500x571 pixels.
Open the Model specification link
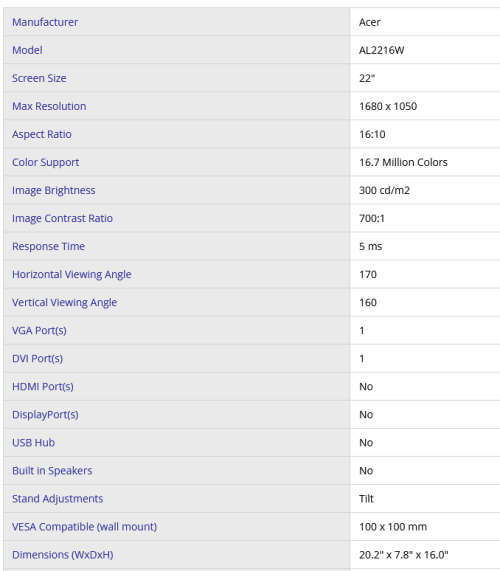click(x=27, y=50)
